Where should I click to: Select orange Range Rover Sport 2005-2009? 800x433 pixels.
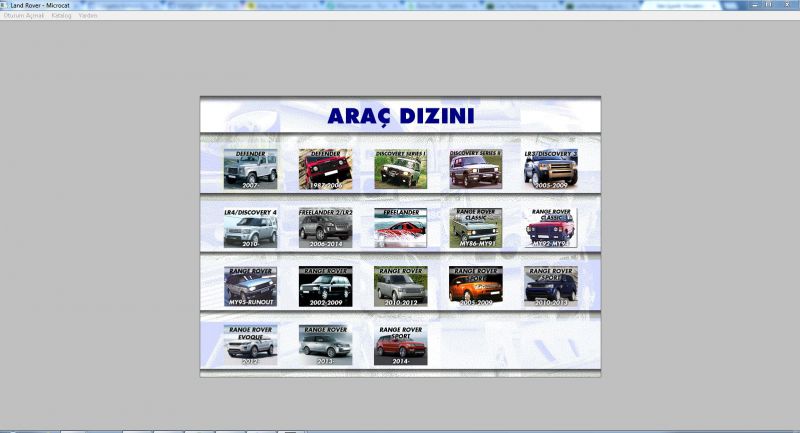pyautogui.click(x=476, y=287)
